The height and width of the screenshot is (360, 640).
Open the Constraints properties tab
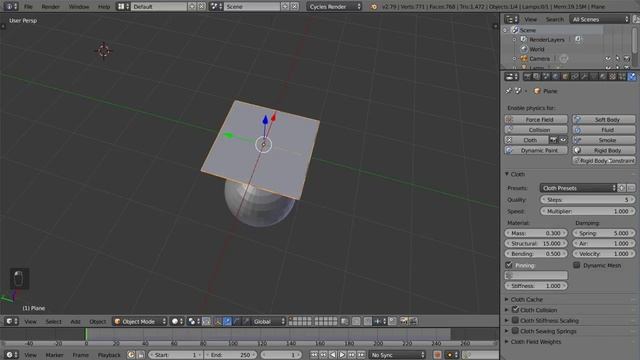(x=575, y=77)
